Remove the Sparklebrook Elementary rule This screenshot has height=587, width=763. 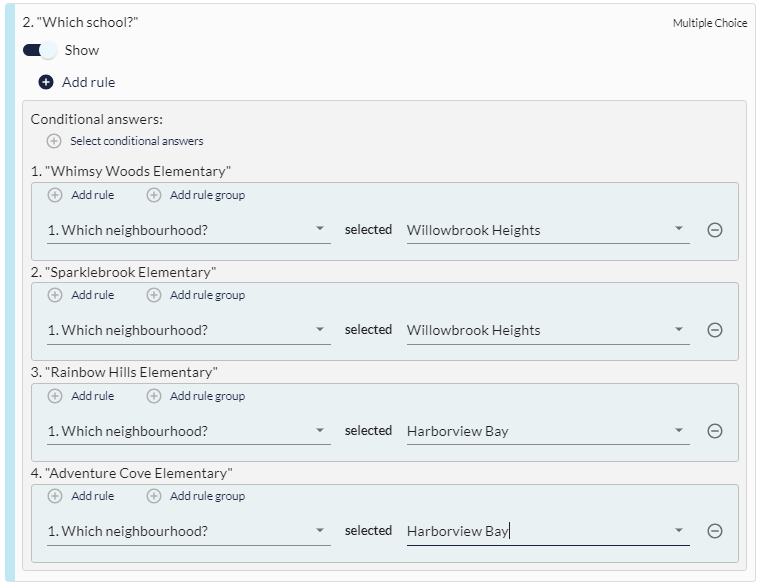point(714,330)
